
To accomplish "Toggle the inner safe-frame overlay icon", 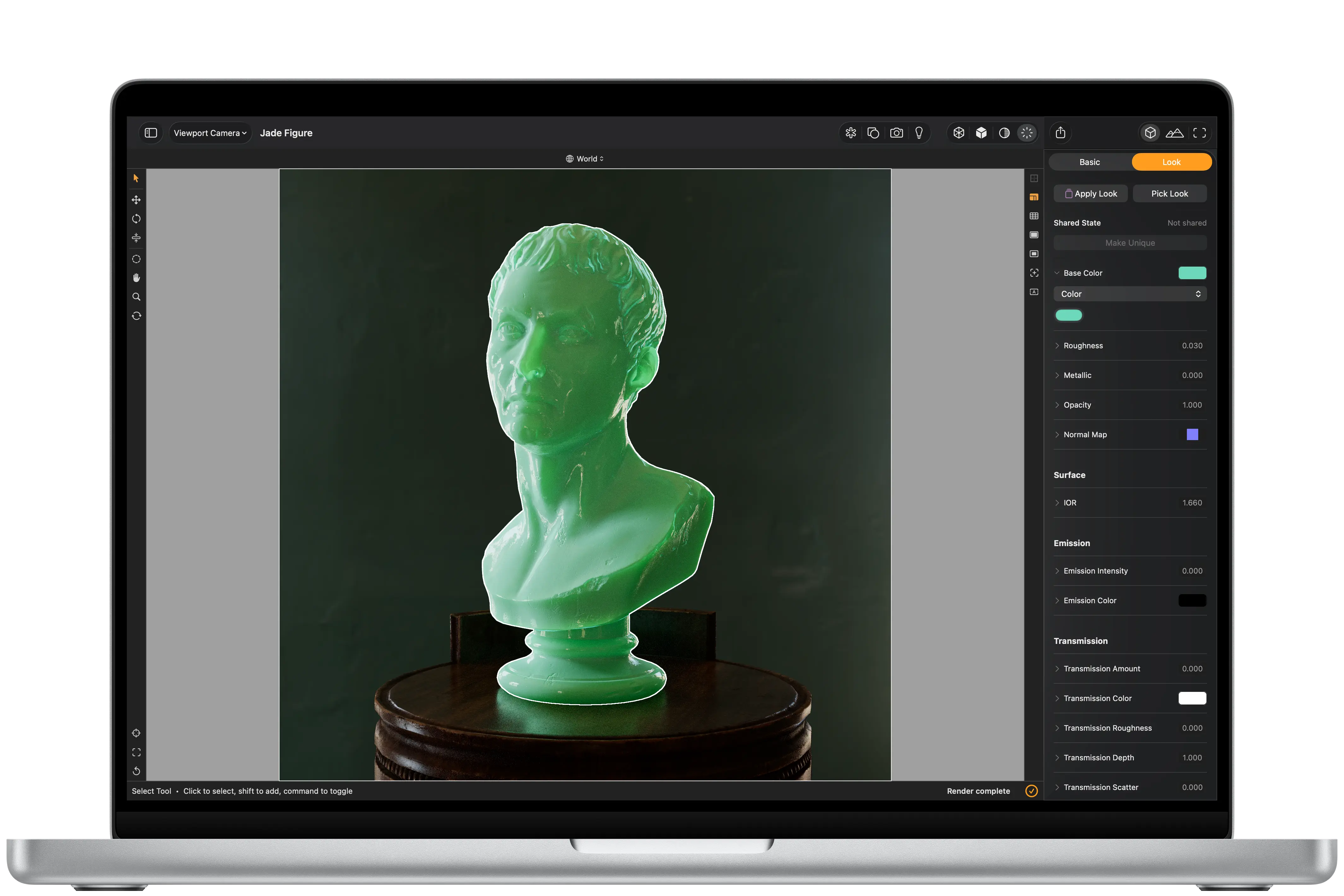I will [x=1034, y=254].
